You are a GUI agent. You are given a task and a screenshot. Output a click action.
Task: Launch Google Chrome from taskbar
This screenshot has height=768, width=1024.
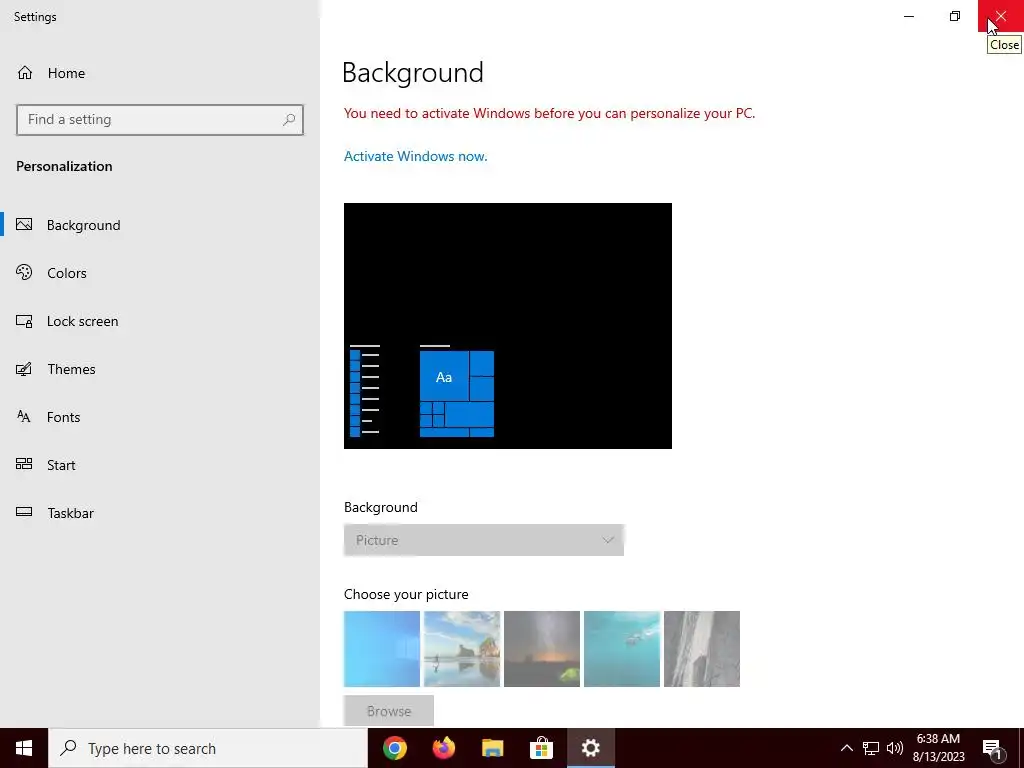pos(394,748)
